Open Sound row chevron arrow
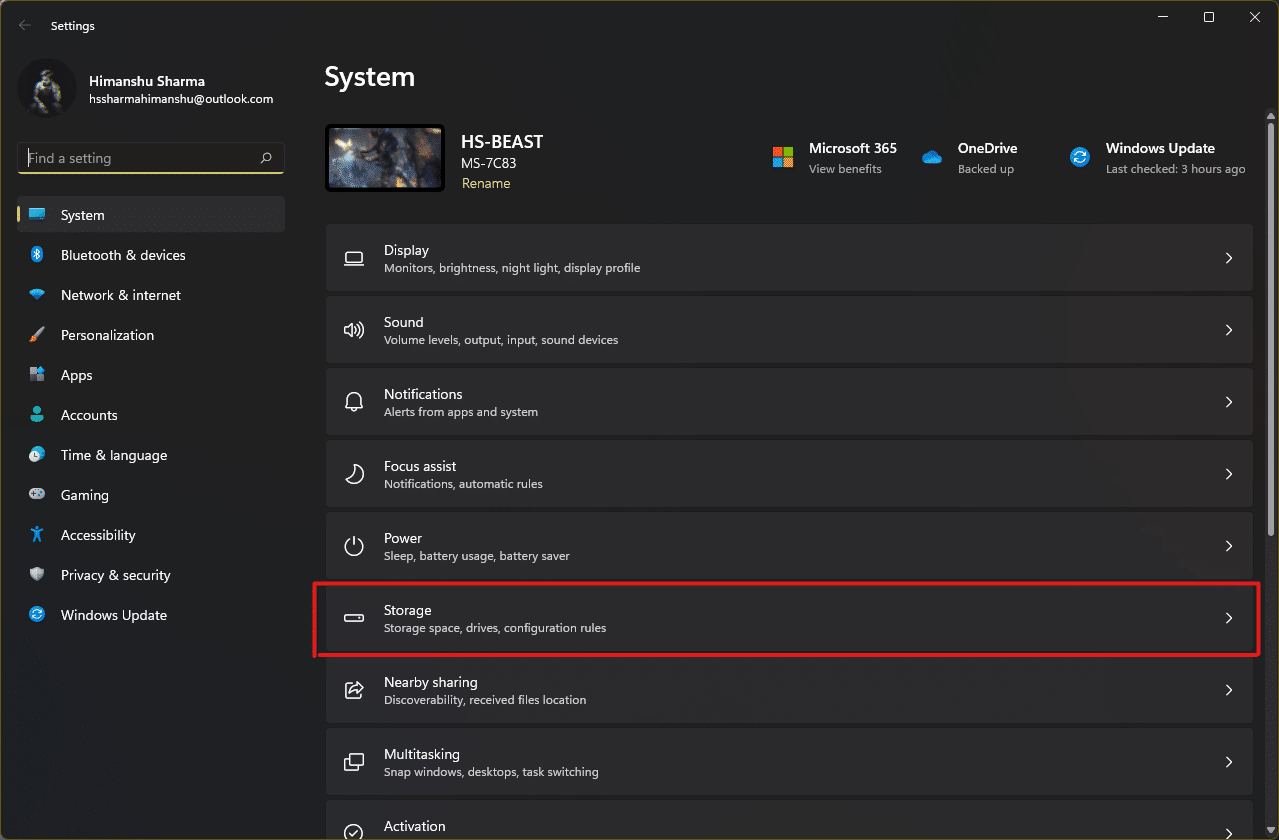Image resolution: width=1279 pixels, height=840 pixels. (x=1229, y=330)
